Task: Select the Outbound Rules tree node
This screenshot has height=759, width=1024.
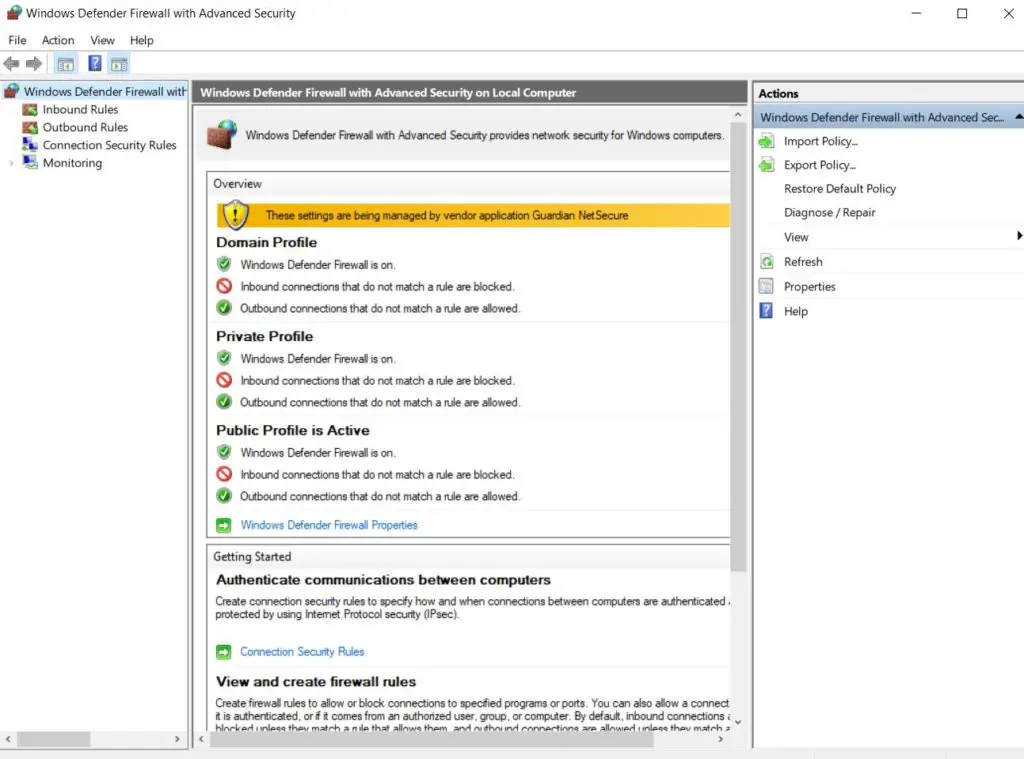Action: coord(85,127)
